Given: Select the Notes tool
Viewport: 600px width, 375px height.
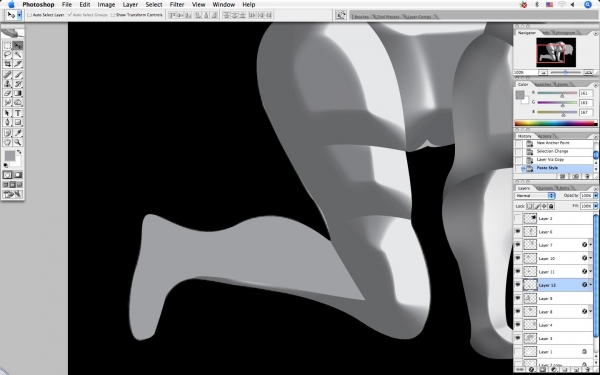Looking at the screenshot, I should tap(7, 133).
